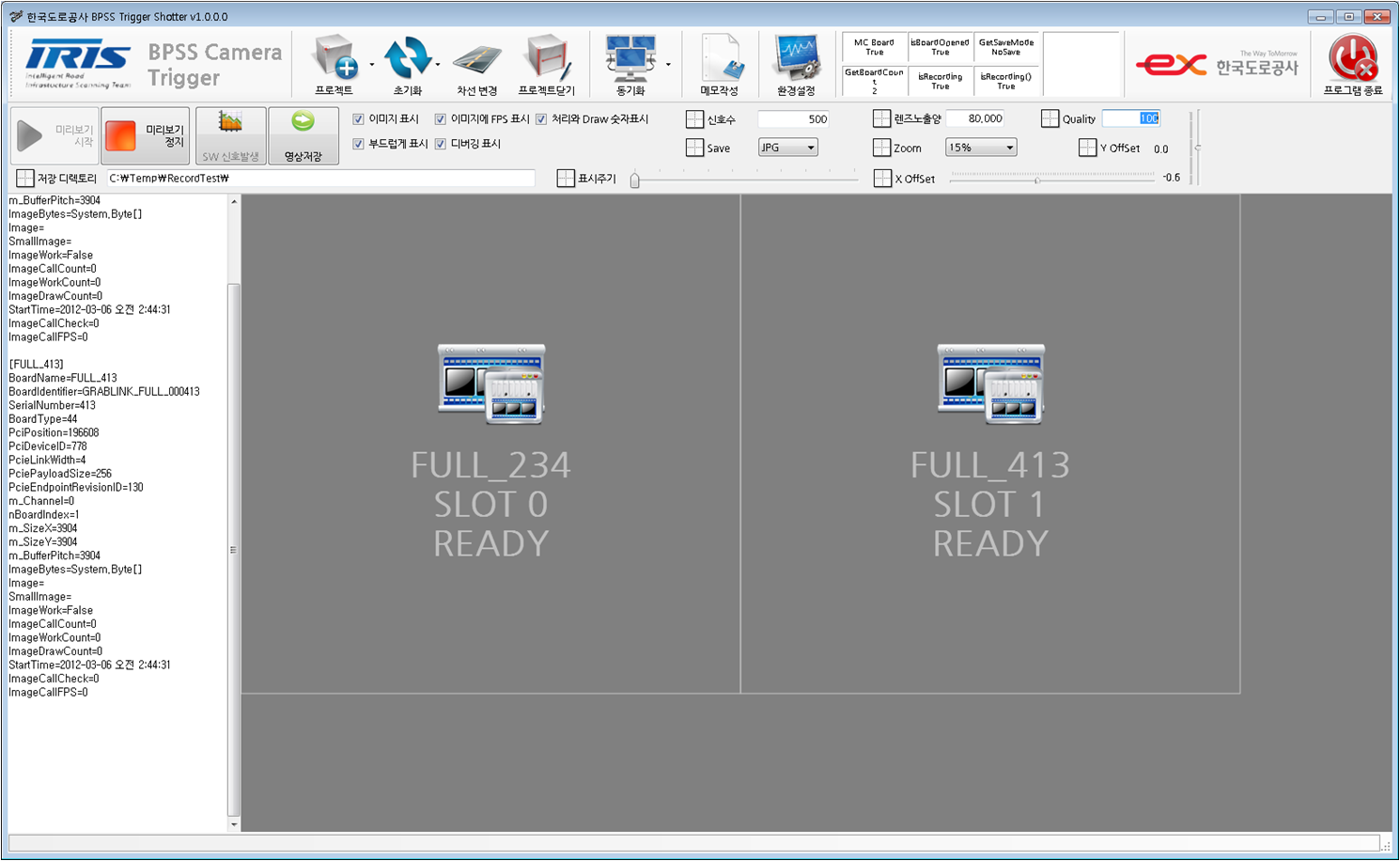This screenshot has height=861, width=1400.
Task: Click the SerialNumber=413 log line
Action: click(52, 405)
